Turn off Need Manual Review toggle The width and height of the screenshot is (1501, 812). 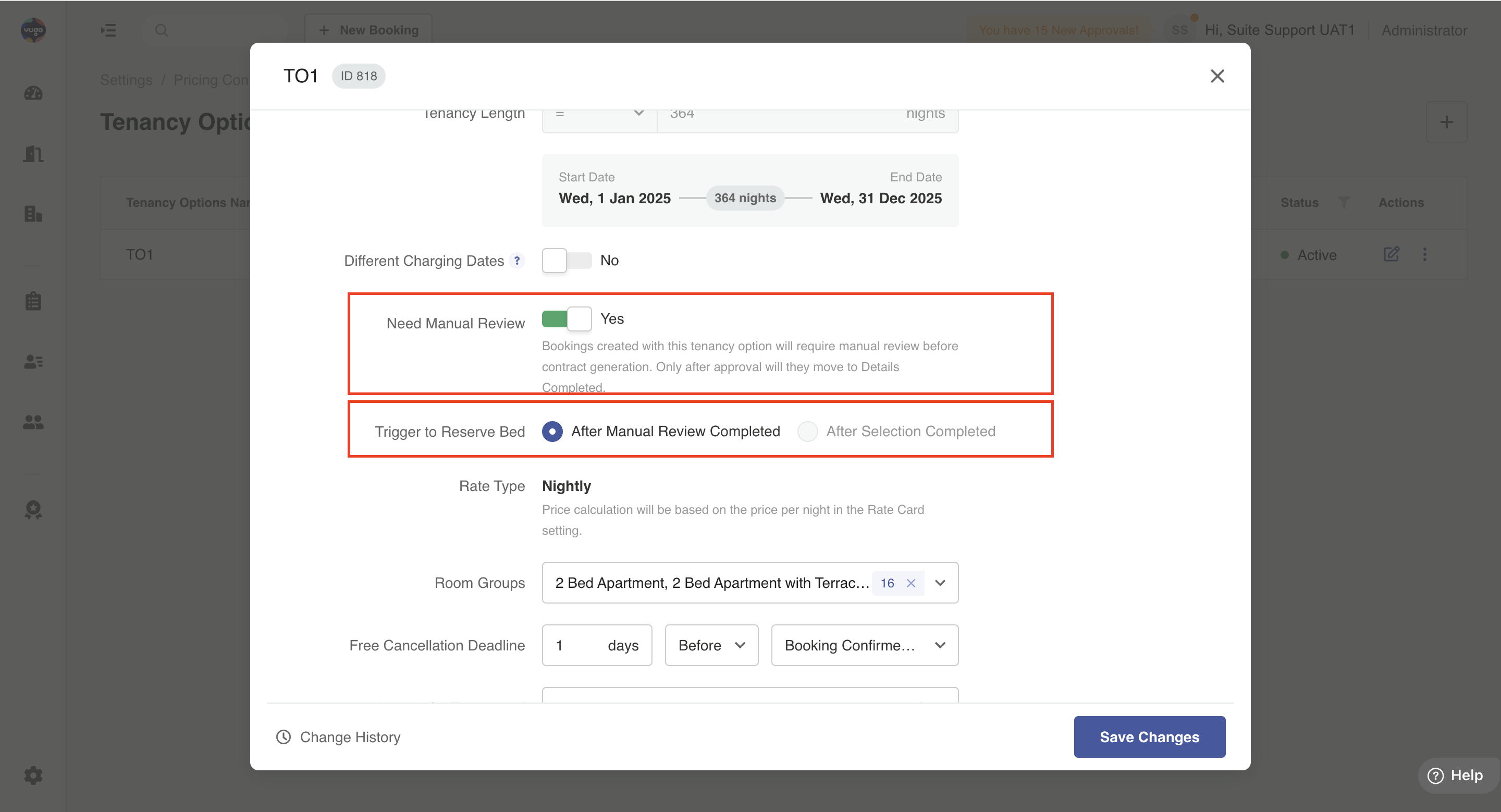pyautogui.click(x=567, y=318)
